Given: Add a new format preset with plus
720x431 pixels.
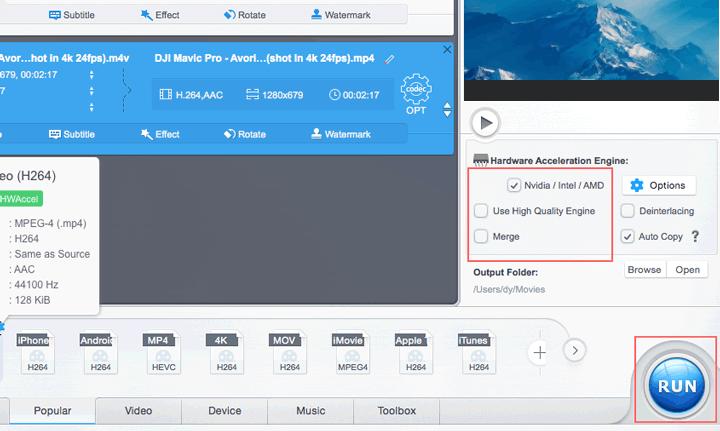Looking at the screenshot, I should 540,353.
